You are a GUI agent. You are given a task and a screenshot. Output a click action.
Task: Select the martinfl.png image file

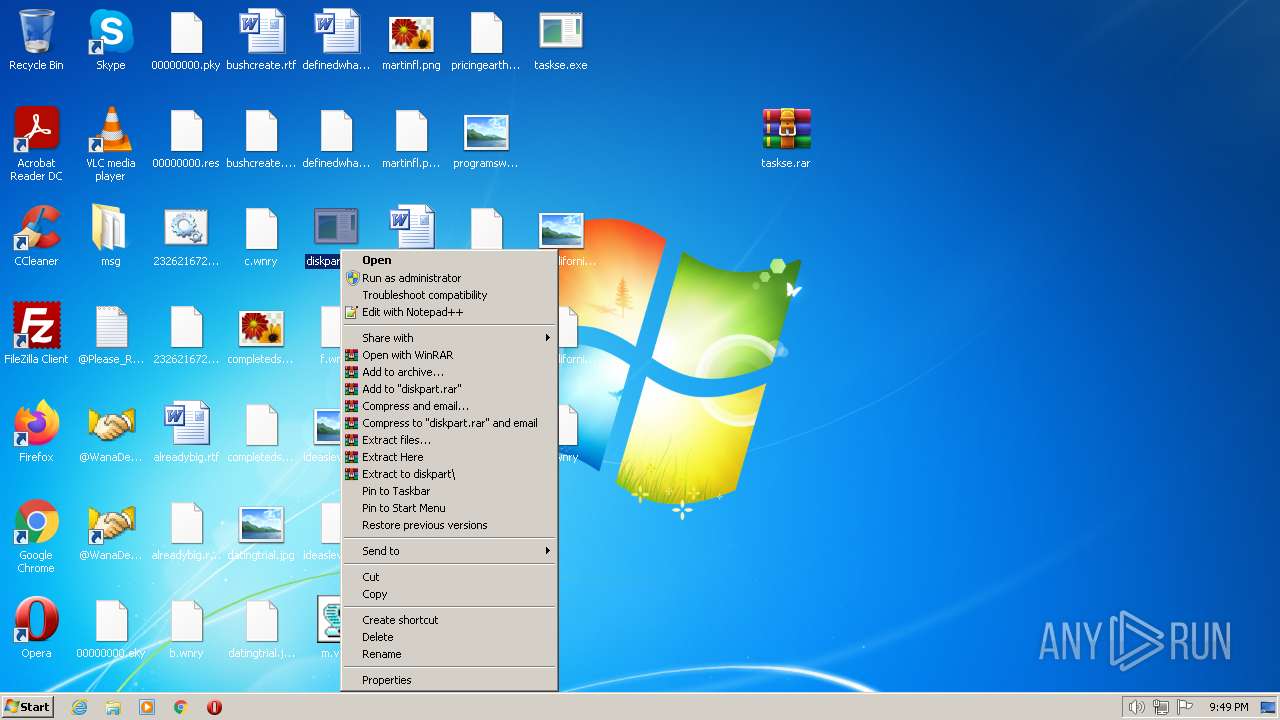point(411,40)
